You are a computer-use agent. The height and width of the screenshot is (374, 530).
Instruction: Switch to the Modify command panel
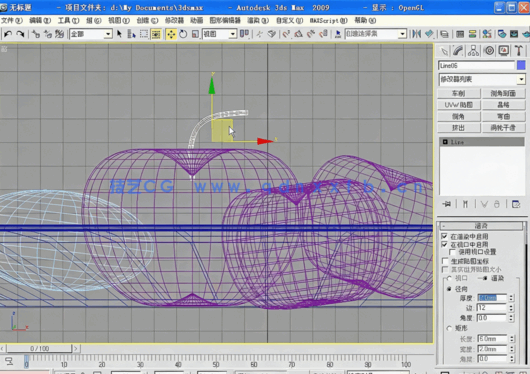(x=458, y=51)
